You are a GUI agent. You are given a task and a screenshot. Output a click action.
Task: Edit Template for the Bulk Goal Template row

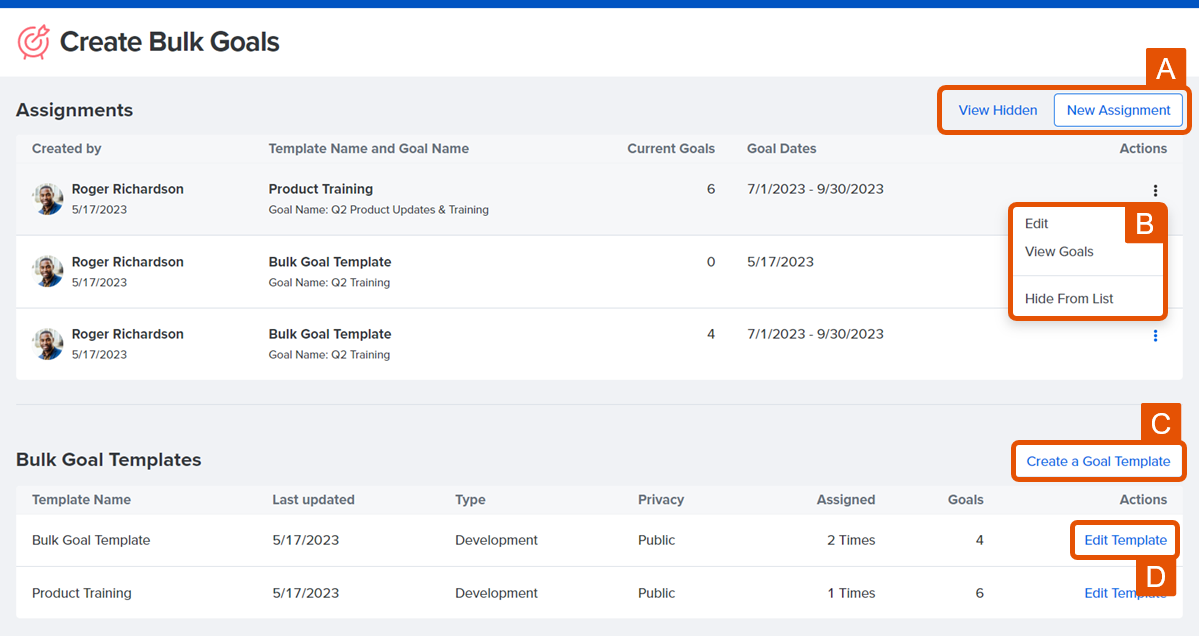[1125, 540]
